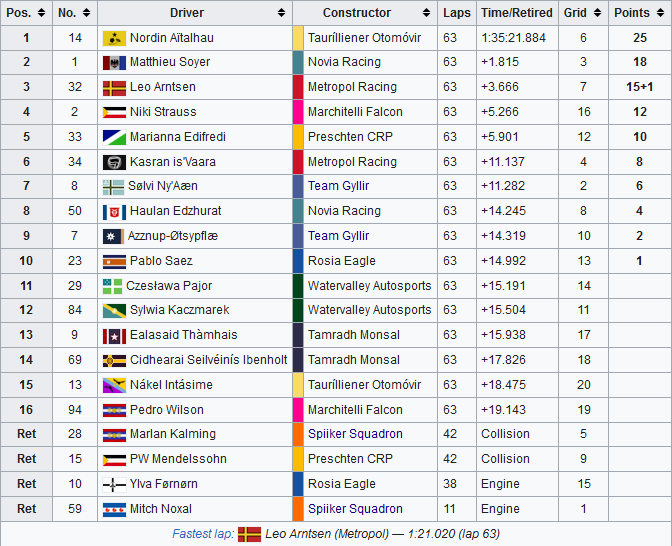Click the flag beside Haulan Edzhurat
The image size is (672, 546).
pyautogui.click(x=114, y=212)
